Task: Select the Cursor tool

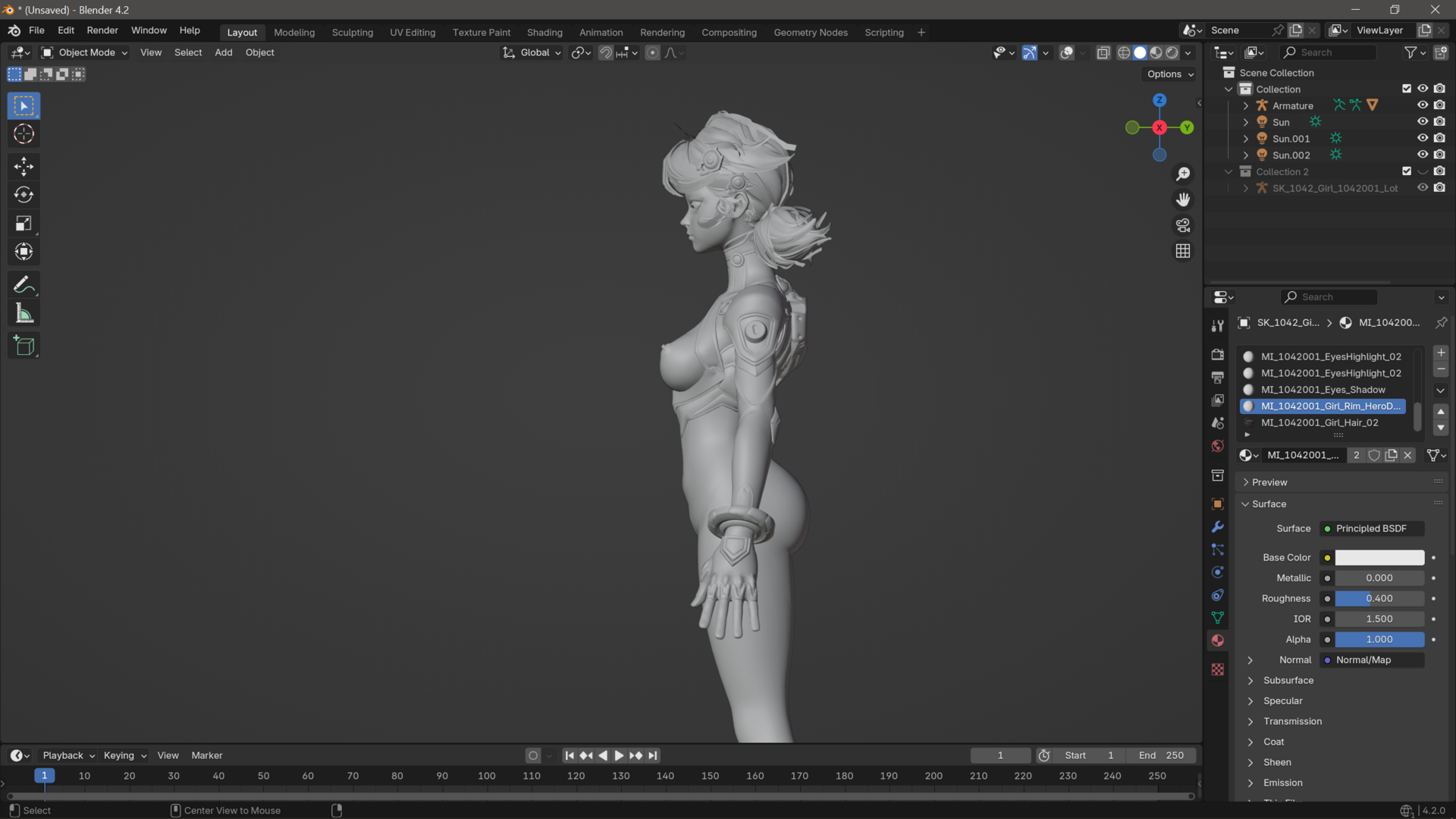Action: point(24,134)
